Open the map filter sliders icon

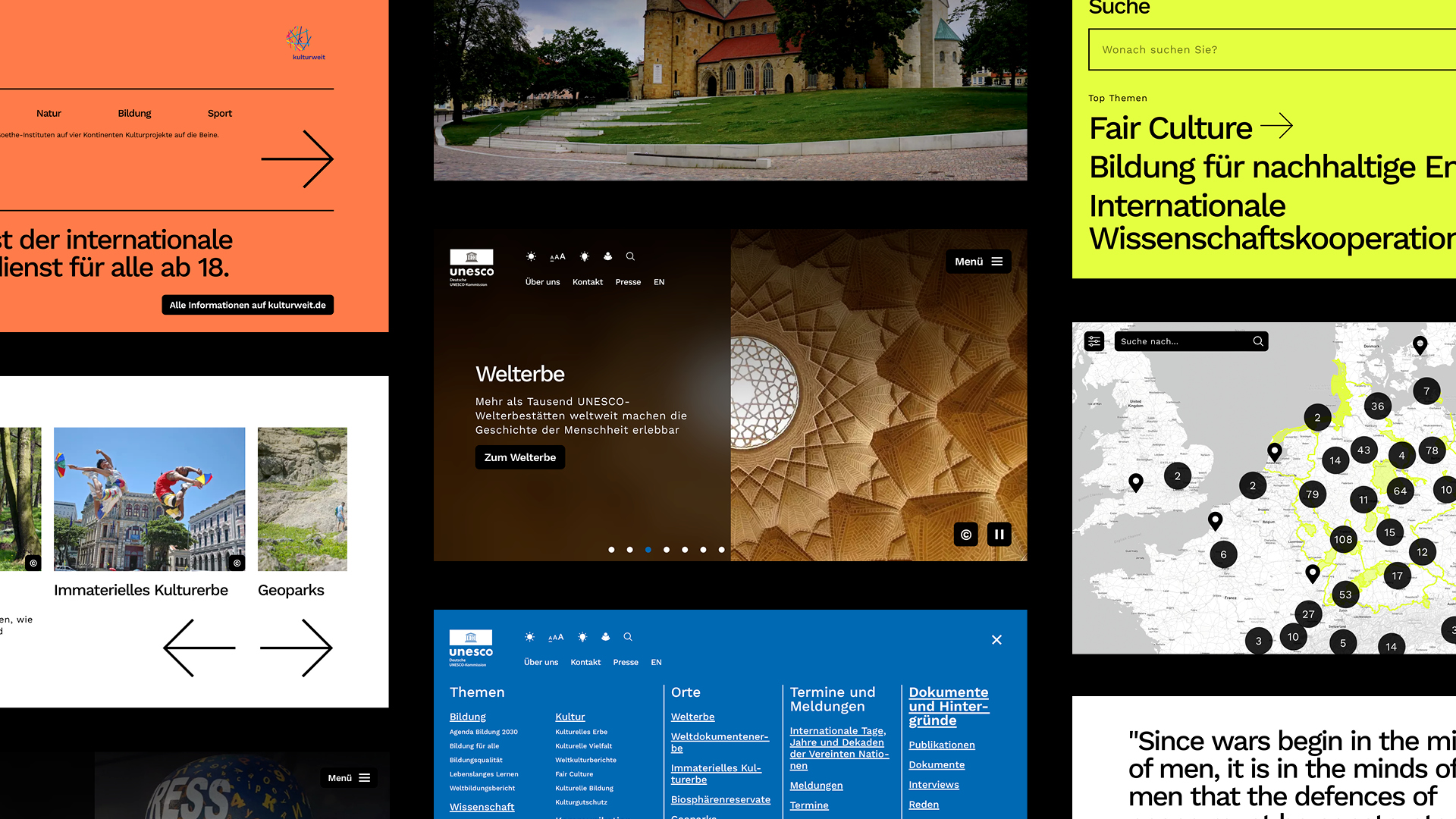click(1094, 341)
